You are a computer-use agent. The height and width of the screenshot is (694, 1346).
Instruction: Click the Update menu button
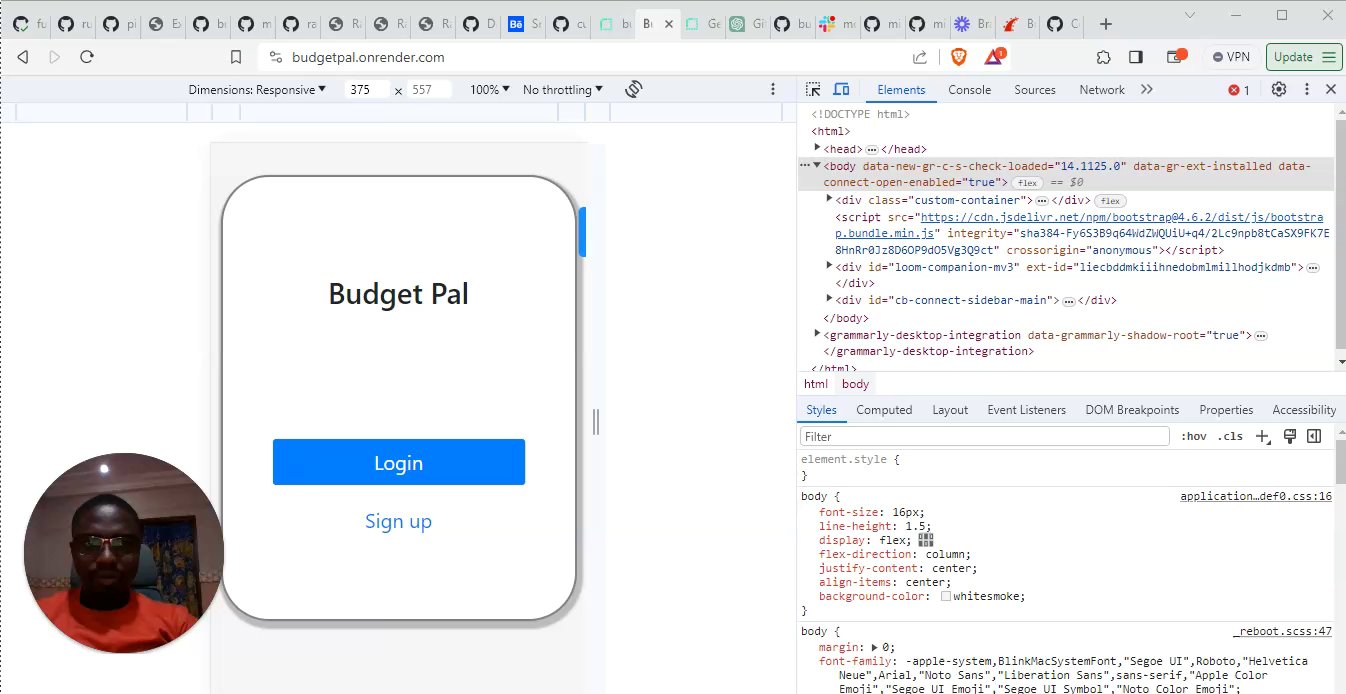point(1304,57)
